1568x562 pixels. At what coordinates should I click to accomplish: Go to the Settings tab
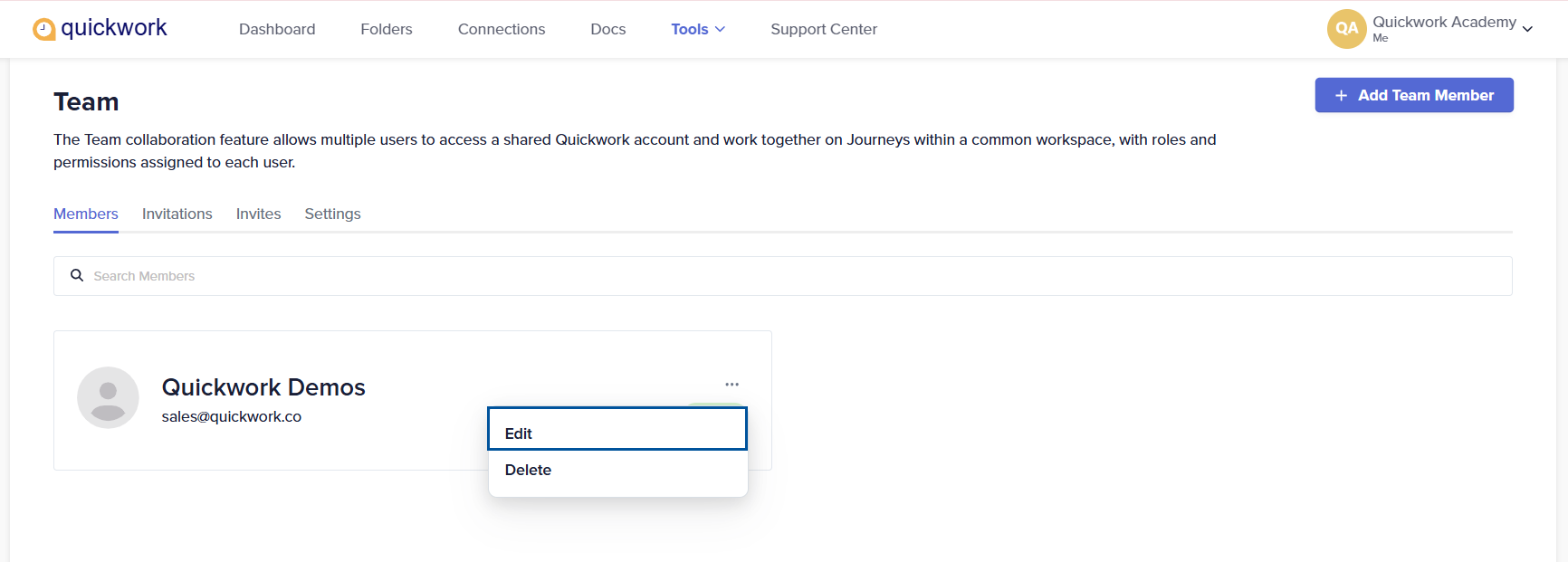[x=332, y=214]
